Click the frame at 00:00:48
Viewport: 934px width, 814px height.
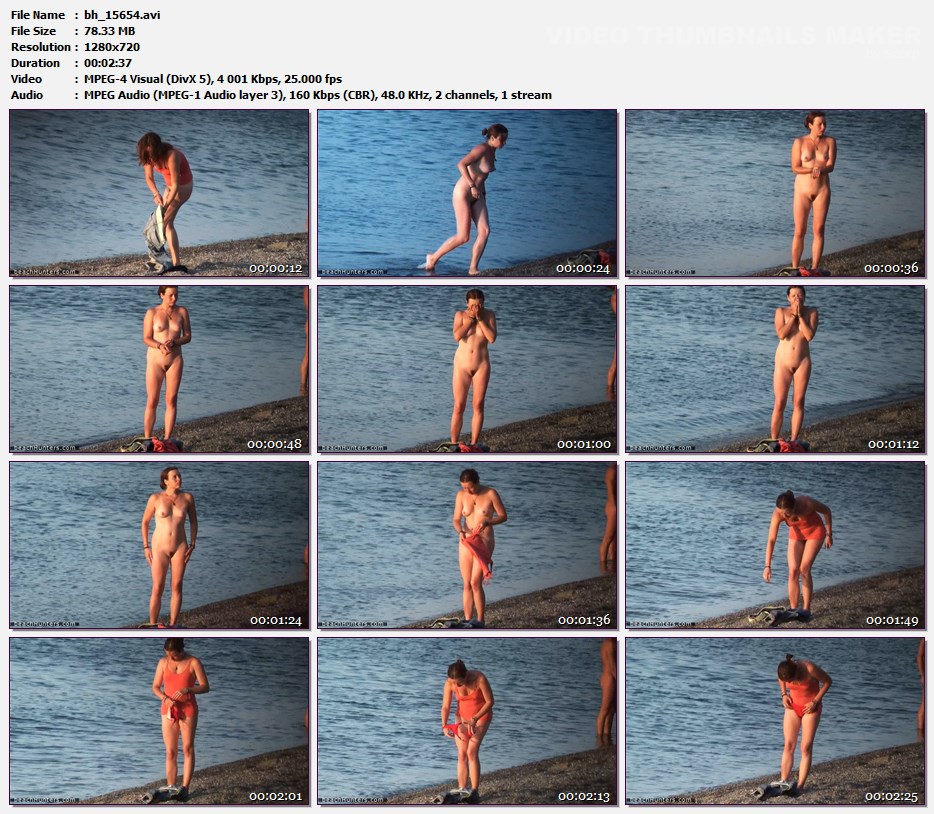coord(159,368)
